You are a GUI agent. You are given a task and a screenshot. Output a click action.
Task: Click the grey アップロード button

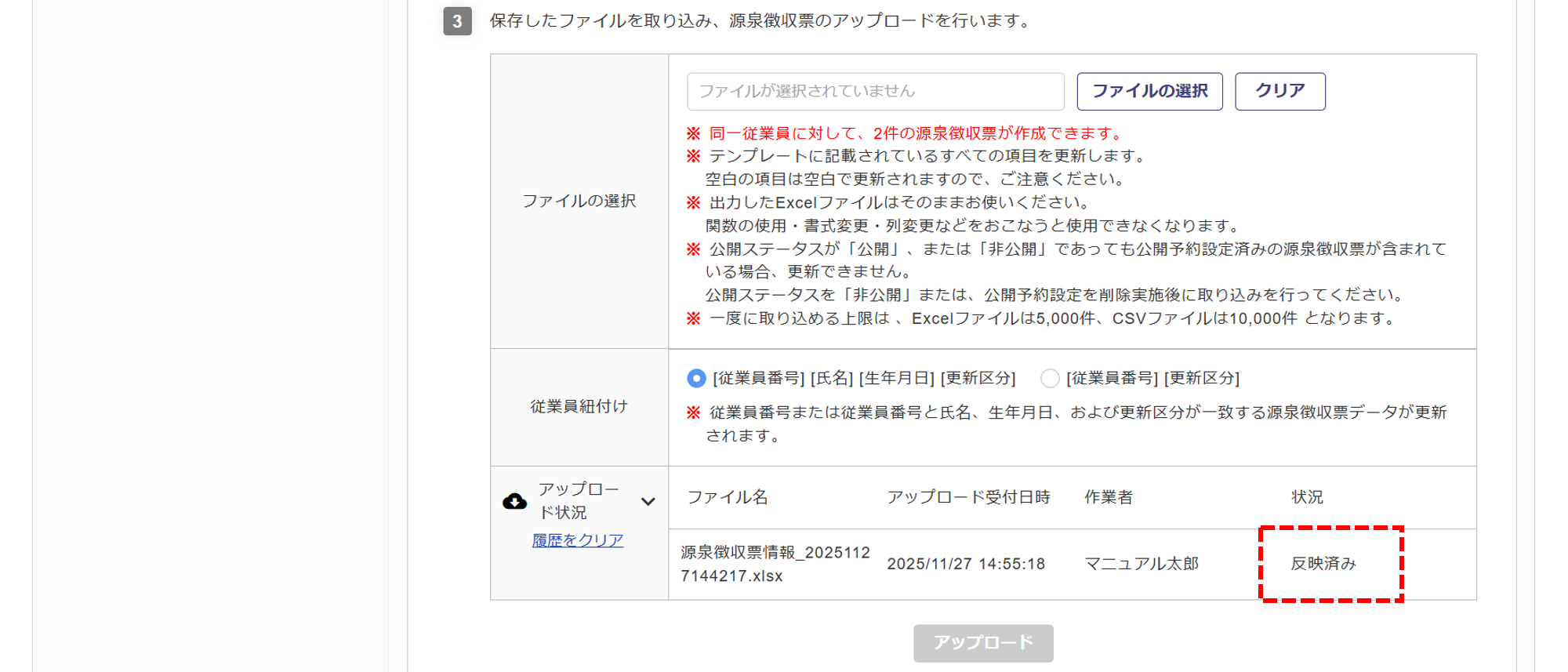[983, 643]
